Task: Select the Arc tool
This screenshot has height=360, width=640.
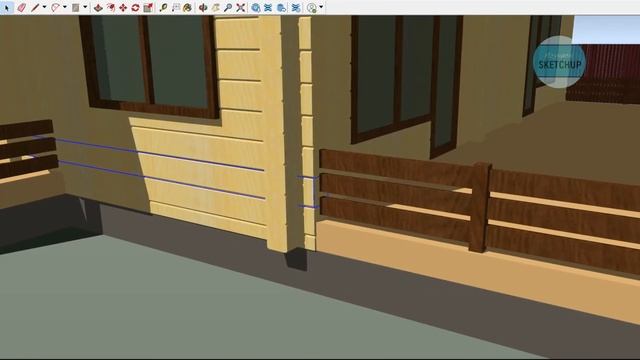Action: 56,7
